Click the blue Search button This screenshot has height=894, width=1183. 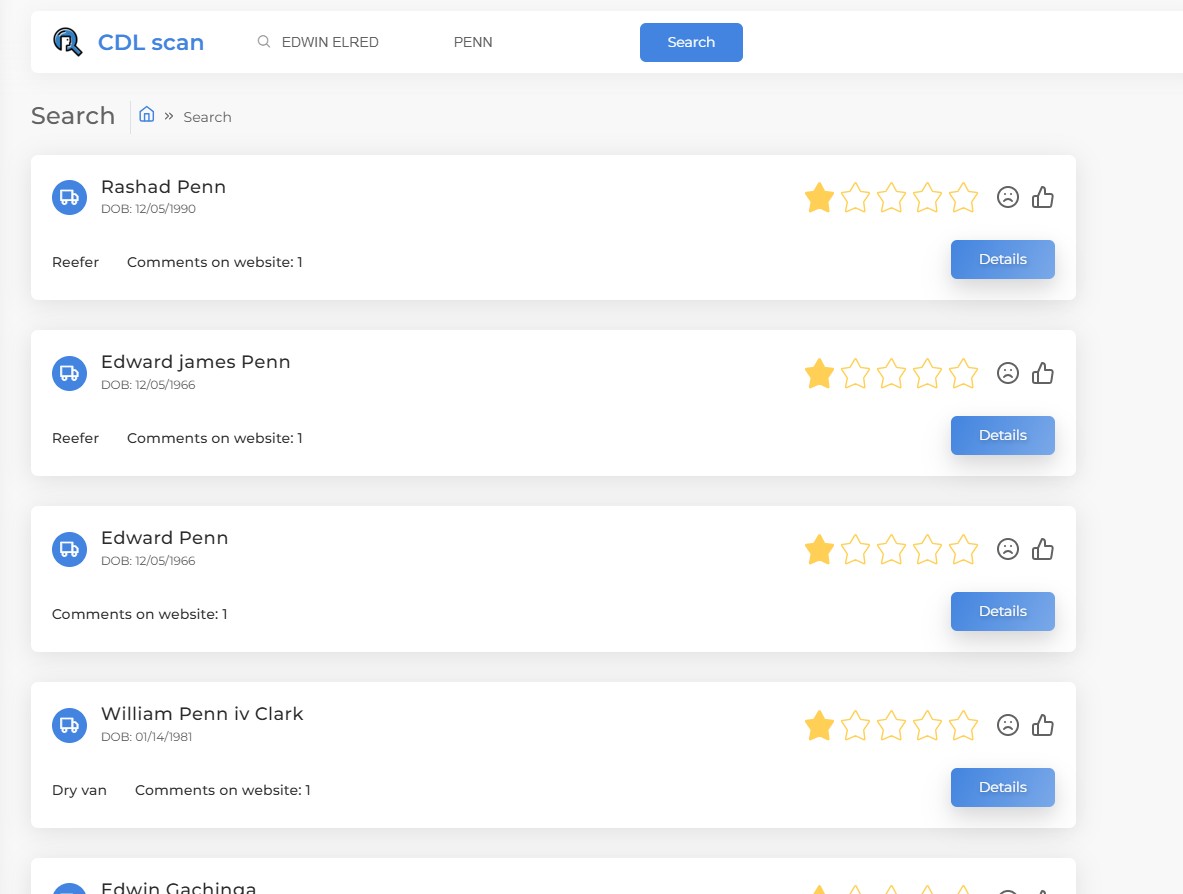pos(691,42)
